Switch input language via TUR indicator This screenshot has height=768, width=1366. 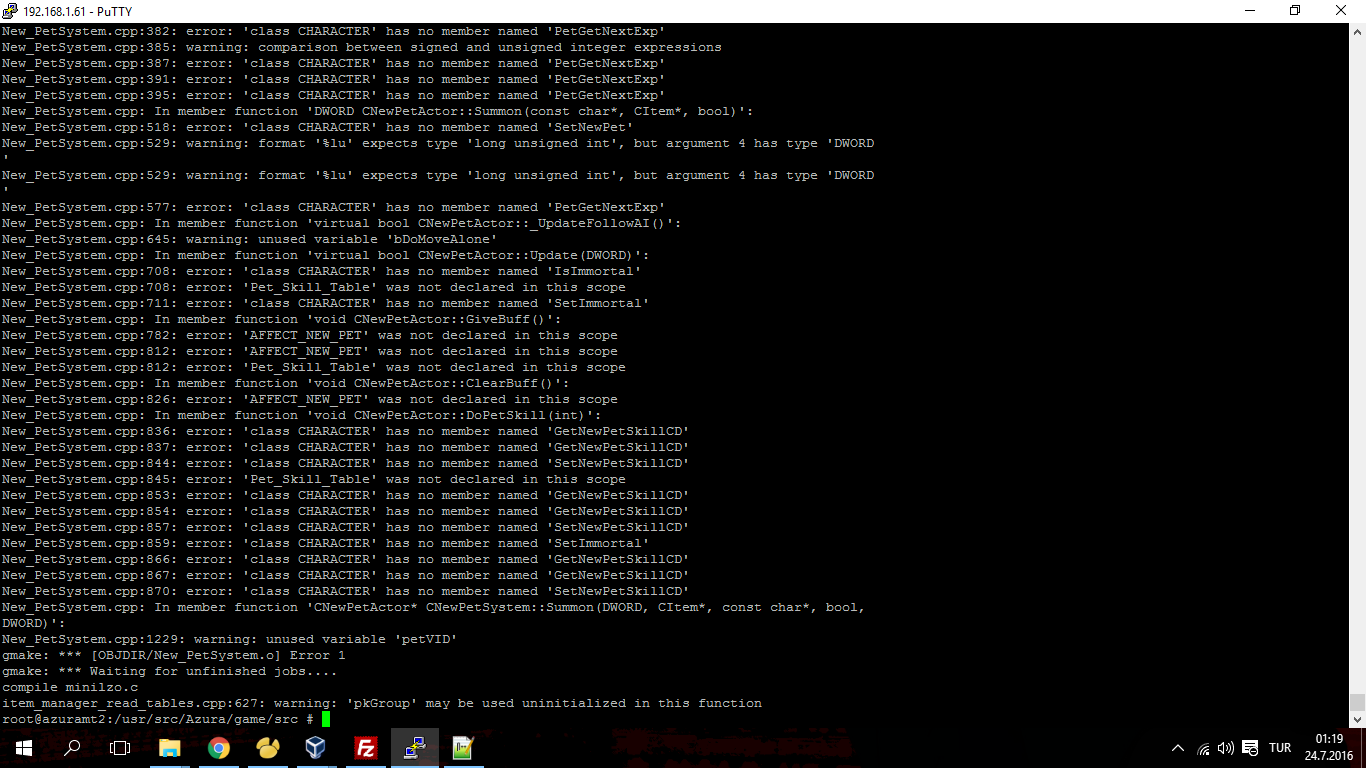click(x=1280, y=748)
